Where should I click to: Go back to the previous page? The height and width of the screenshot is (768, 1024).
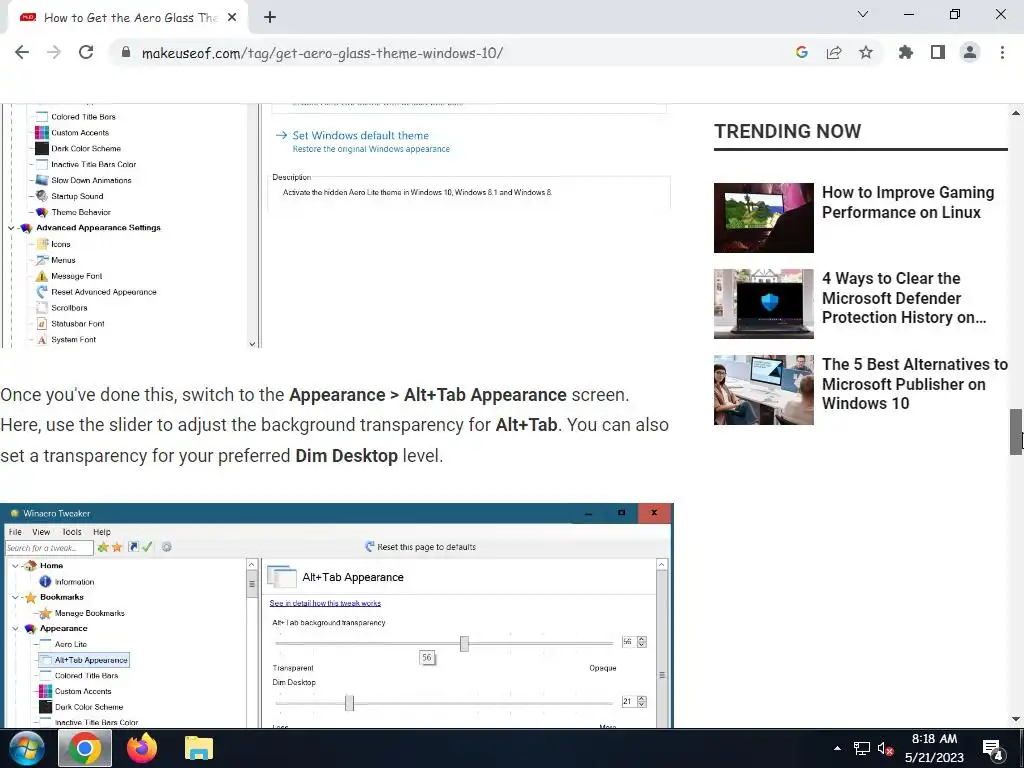coord(22,52)
